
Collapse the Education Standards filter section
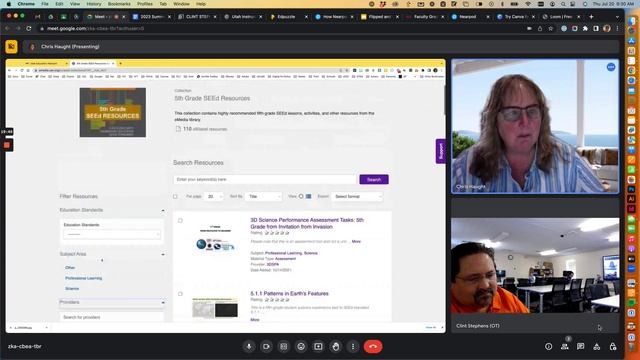point(163,210)
